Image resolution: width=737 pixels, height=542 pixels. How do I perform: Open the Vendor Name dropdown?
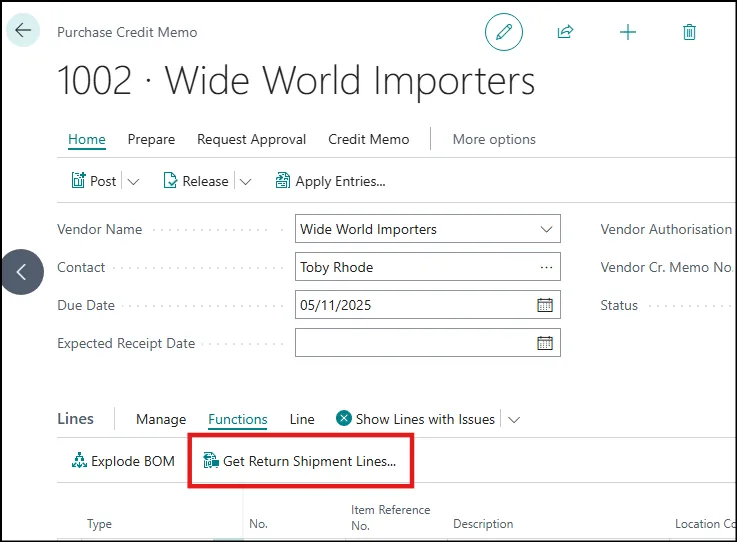[546, 229]
